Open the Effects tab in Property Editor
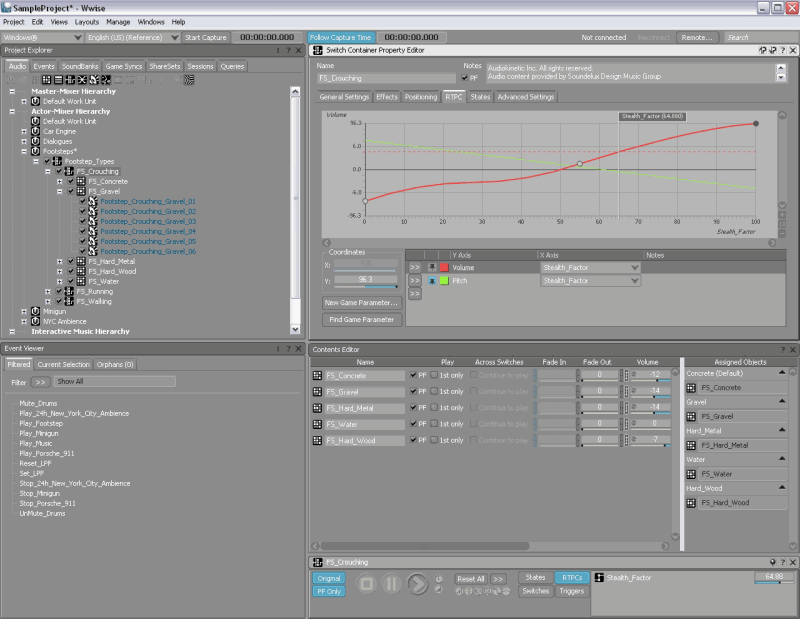 387,97
